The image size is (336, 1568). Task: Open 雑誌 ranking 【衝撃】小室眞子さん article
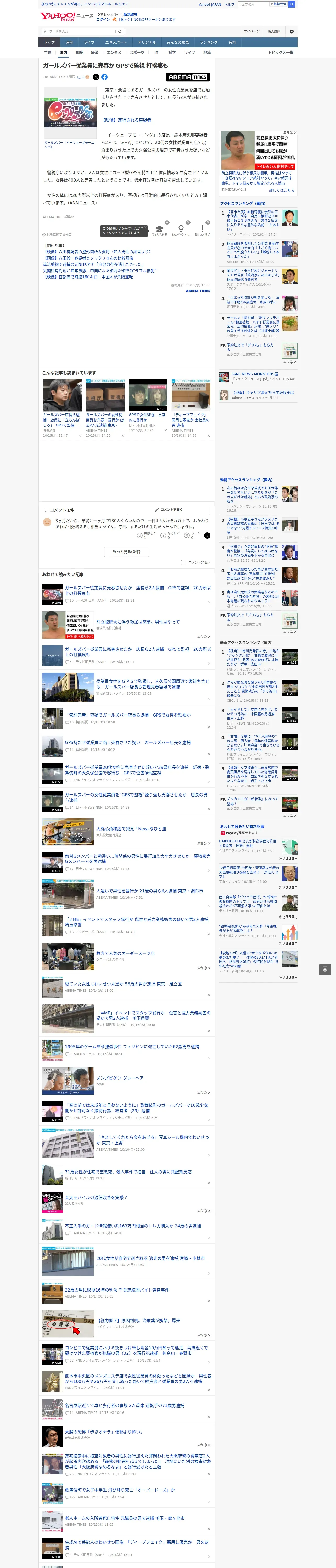253,527
